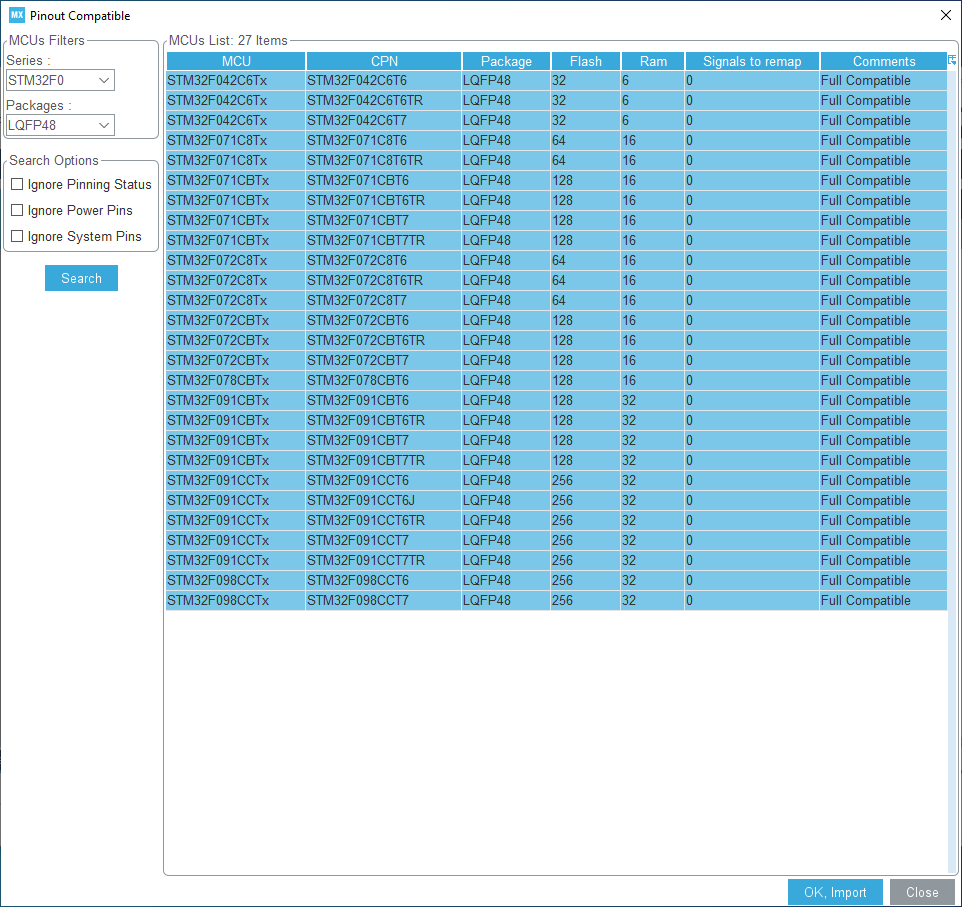Click the MX app icon in title bar

(17, 15)
